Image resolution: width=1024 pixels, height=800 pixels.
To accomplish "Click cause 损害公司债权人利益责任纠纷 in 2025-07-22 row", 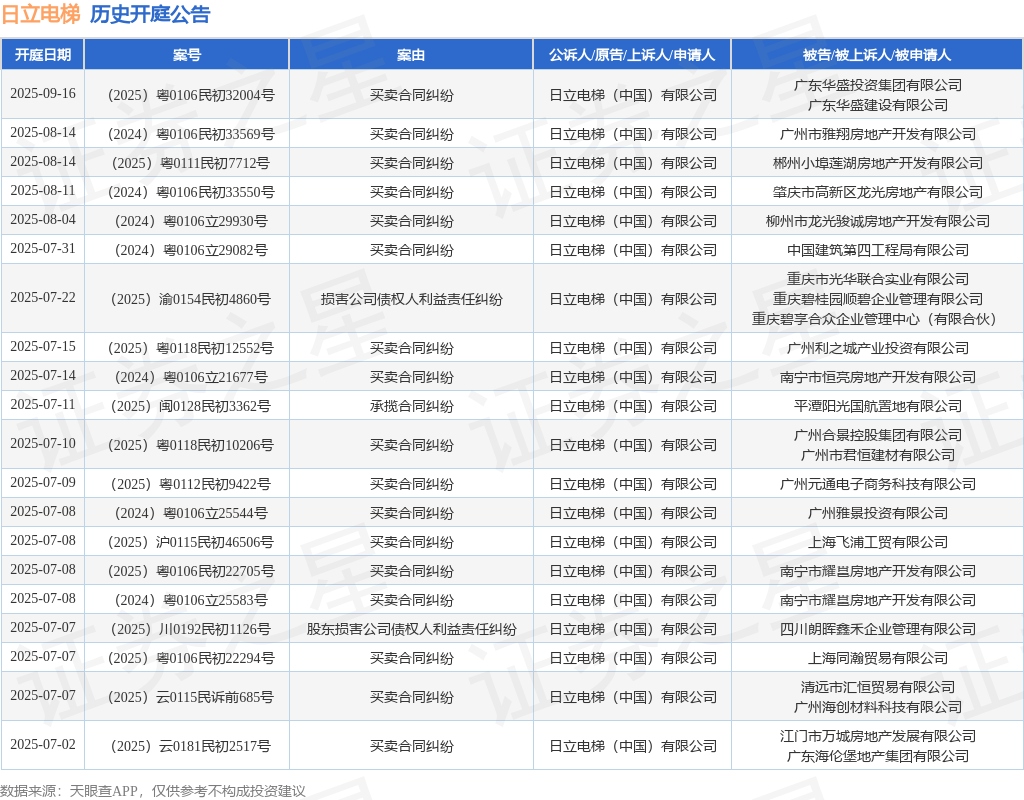I will point(411,299).
